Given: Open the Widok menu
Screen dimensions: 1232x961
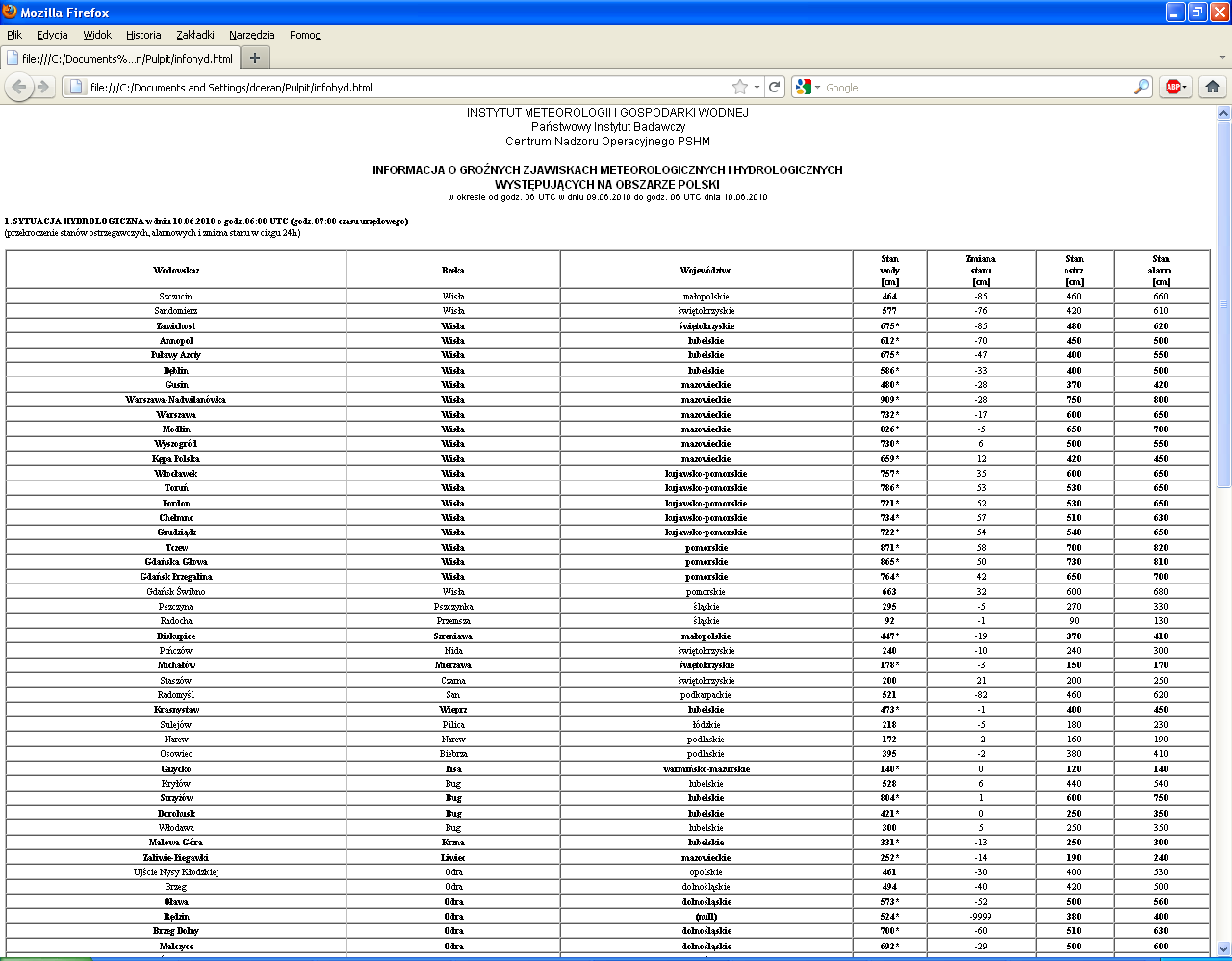Looking at the screenshot, I should tap(97, 35).
